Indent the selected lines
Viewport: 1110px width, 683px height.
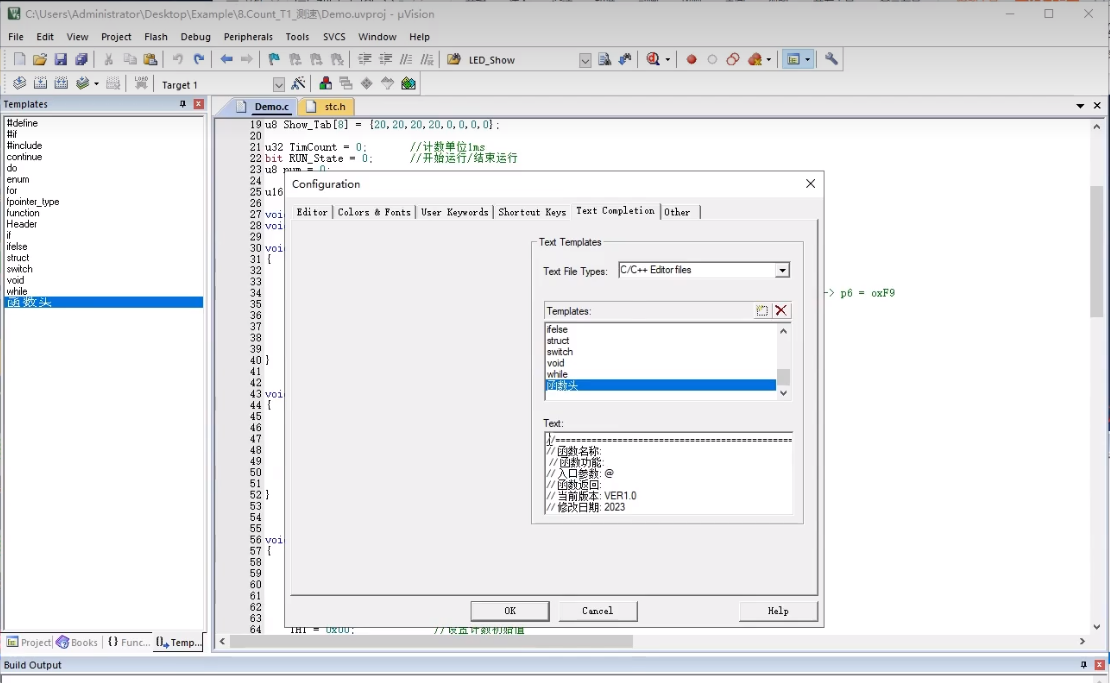365,59
